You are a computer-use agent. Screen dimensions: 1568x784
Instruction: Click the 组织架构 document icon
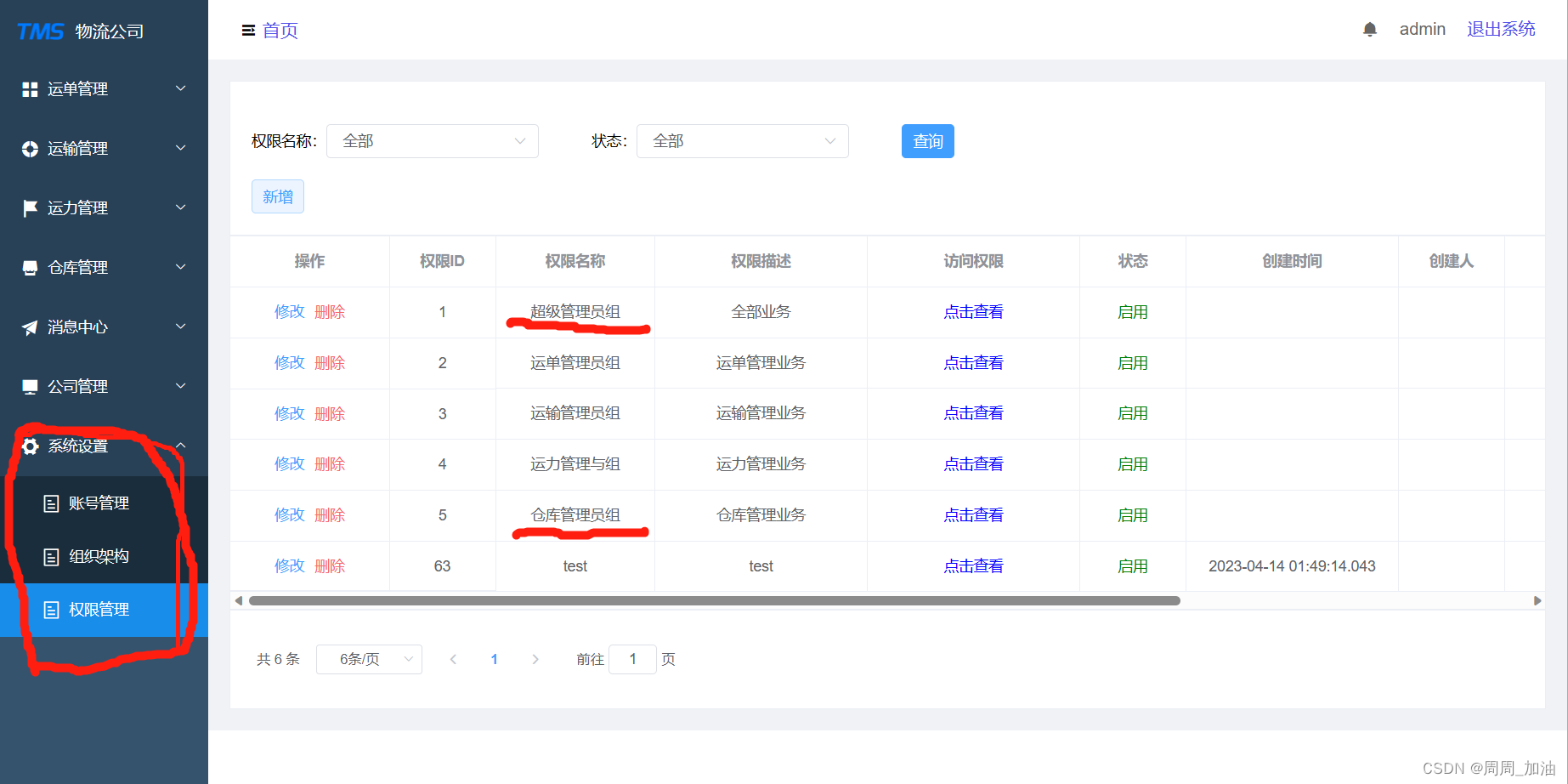[51, 557]
